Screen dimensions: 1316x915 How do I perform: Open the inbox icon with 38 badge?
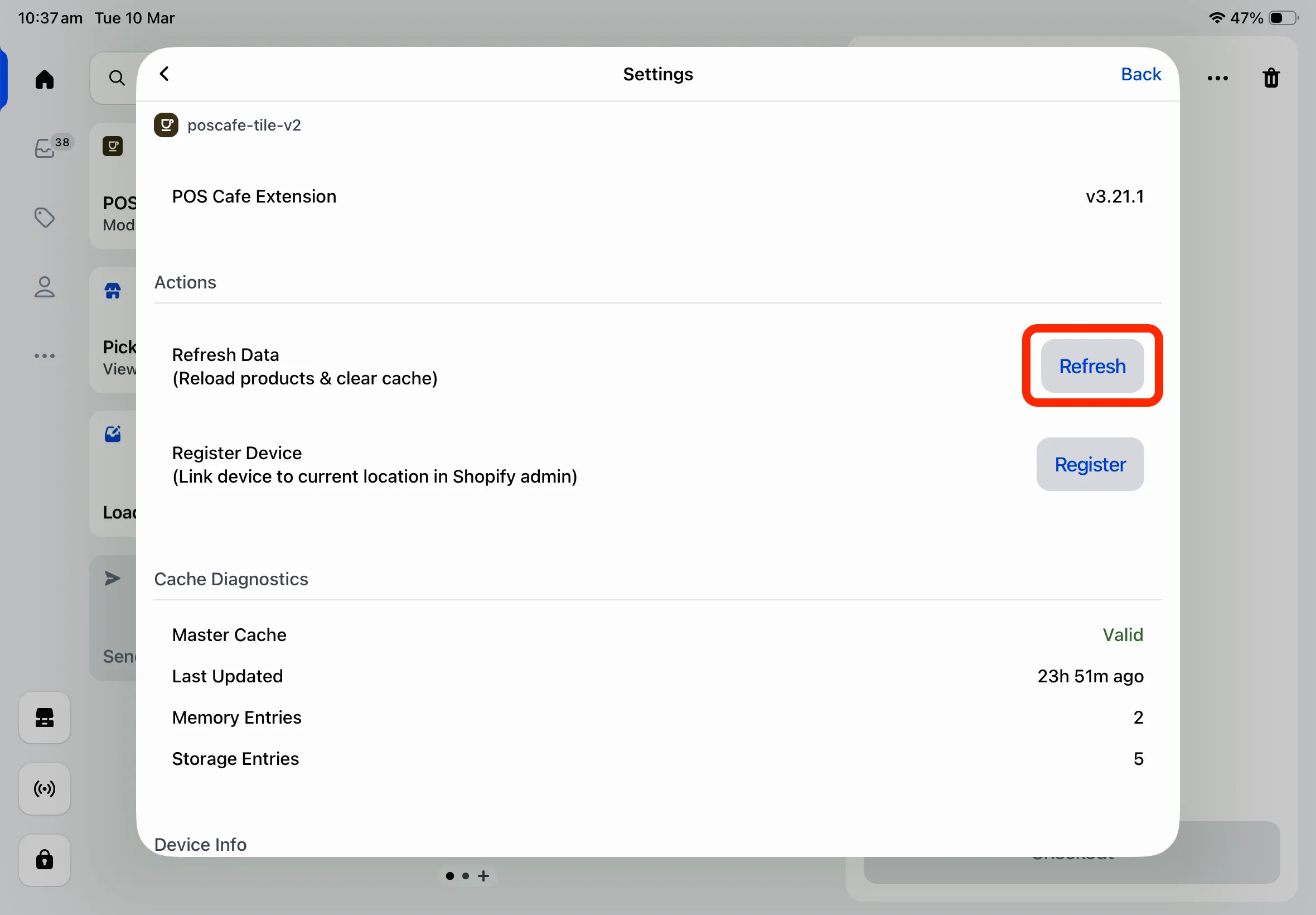[x=45, y=148]
